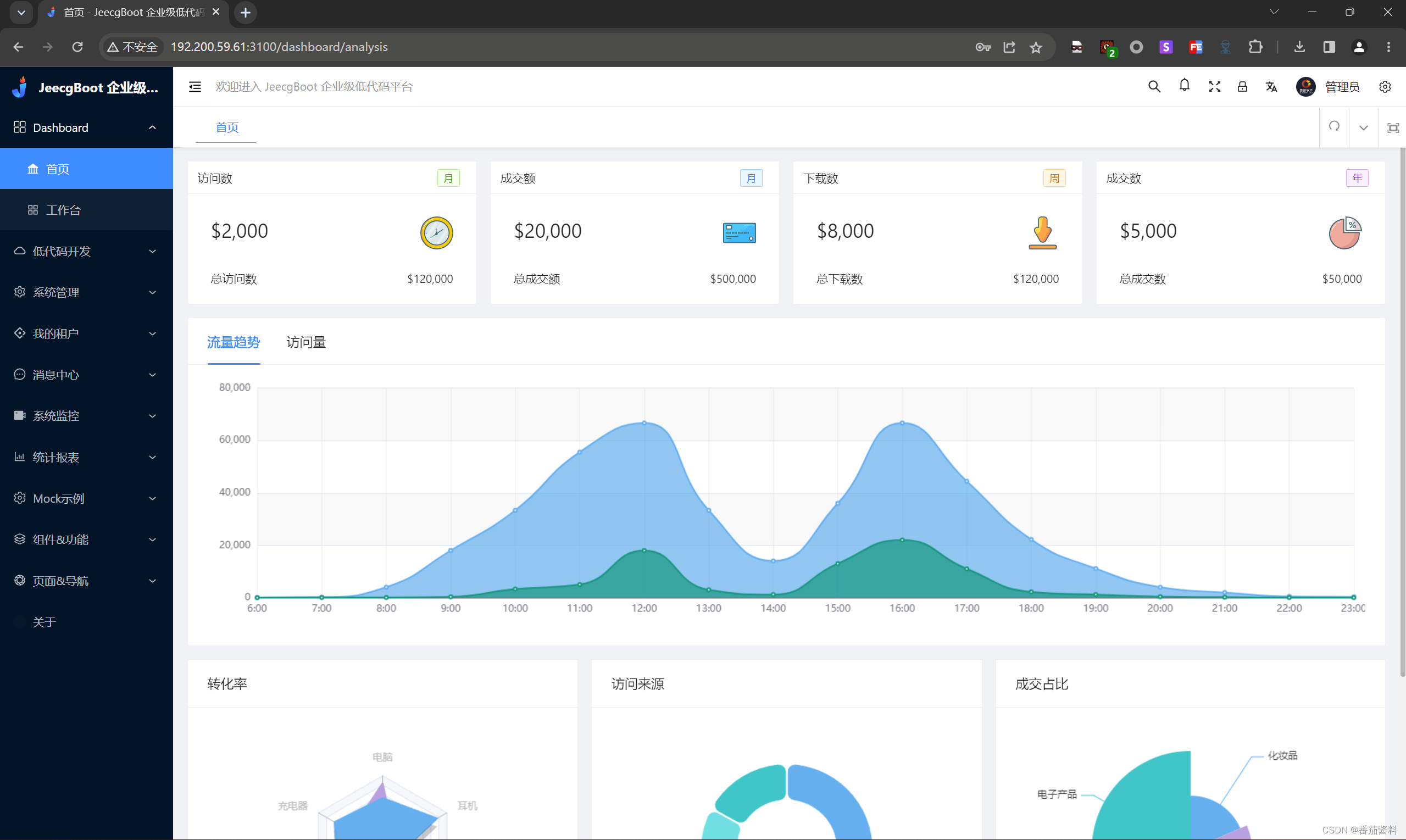Expand the 低代码开发 menu
This screenshot has width=1406, height=840.
[87, 251]
